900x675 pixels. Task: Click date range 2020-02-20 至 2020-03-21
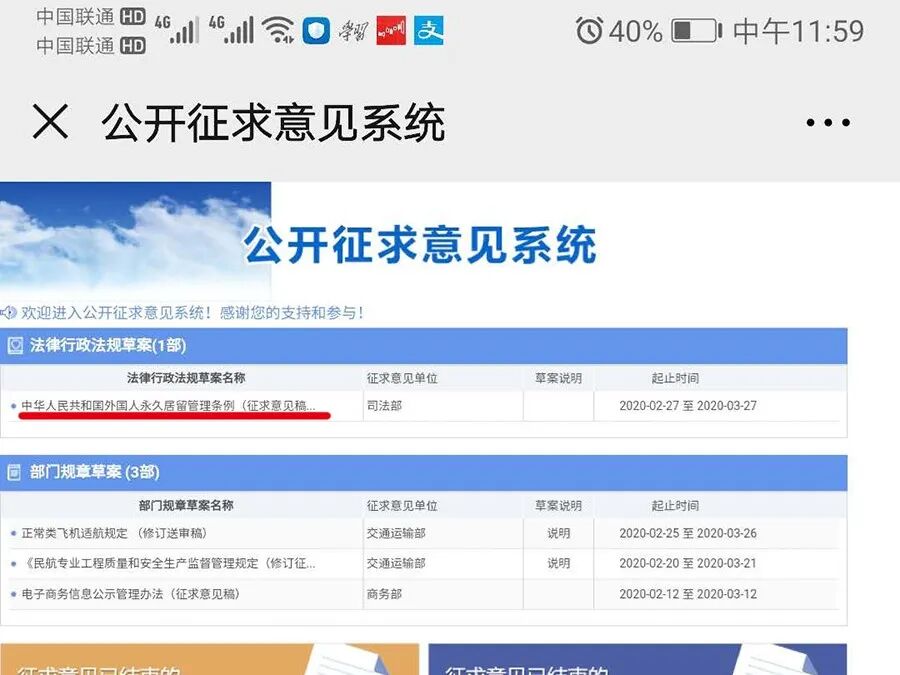(x=688, y=564)
